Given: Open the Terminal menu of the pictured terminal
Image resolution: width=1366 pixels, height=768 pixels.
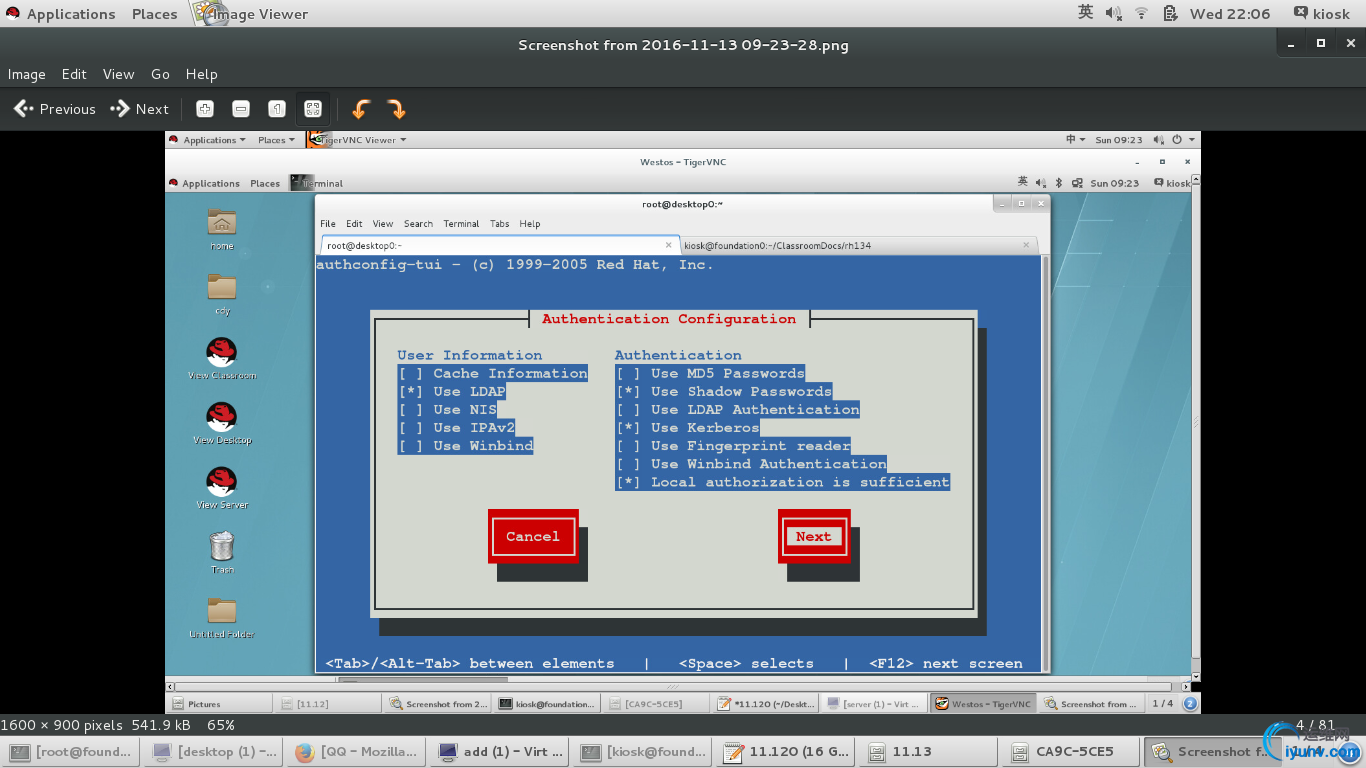Looking at the screenshot, I should (461, 224).
